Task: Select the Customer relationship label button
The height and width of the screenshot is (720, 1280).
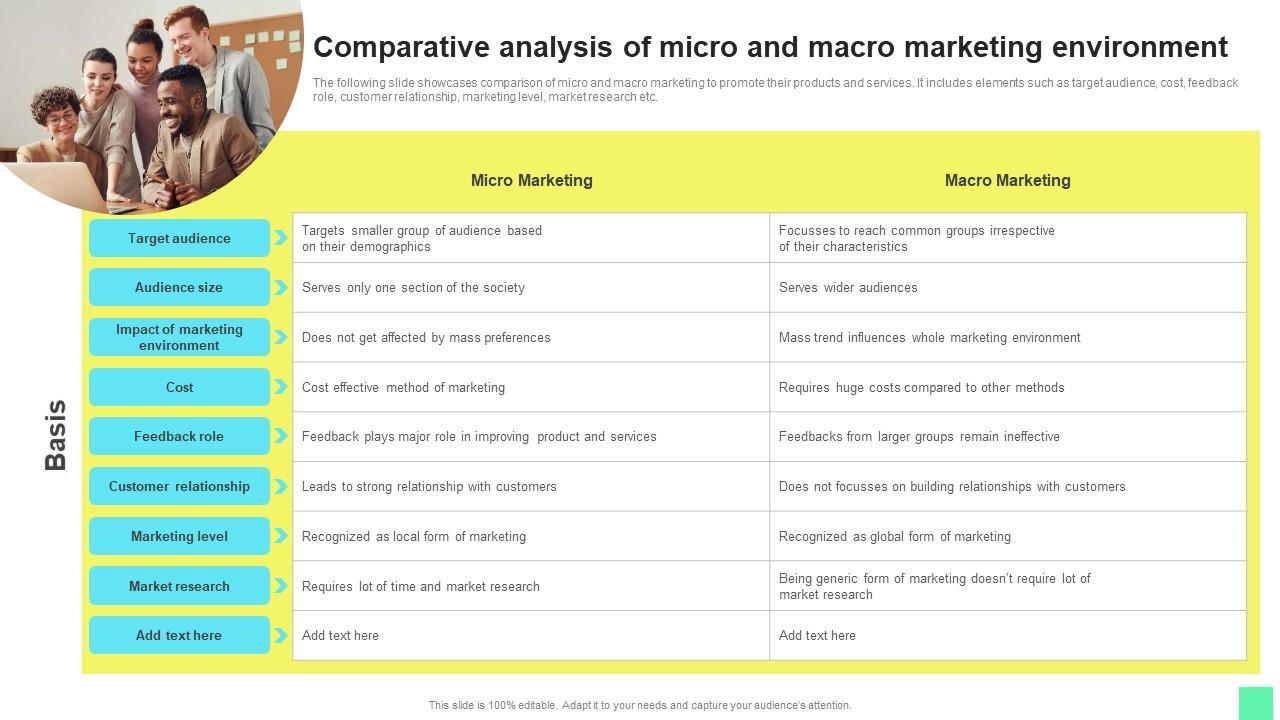Action: click(179, 487)
